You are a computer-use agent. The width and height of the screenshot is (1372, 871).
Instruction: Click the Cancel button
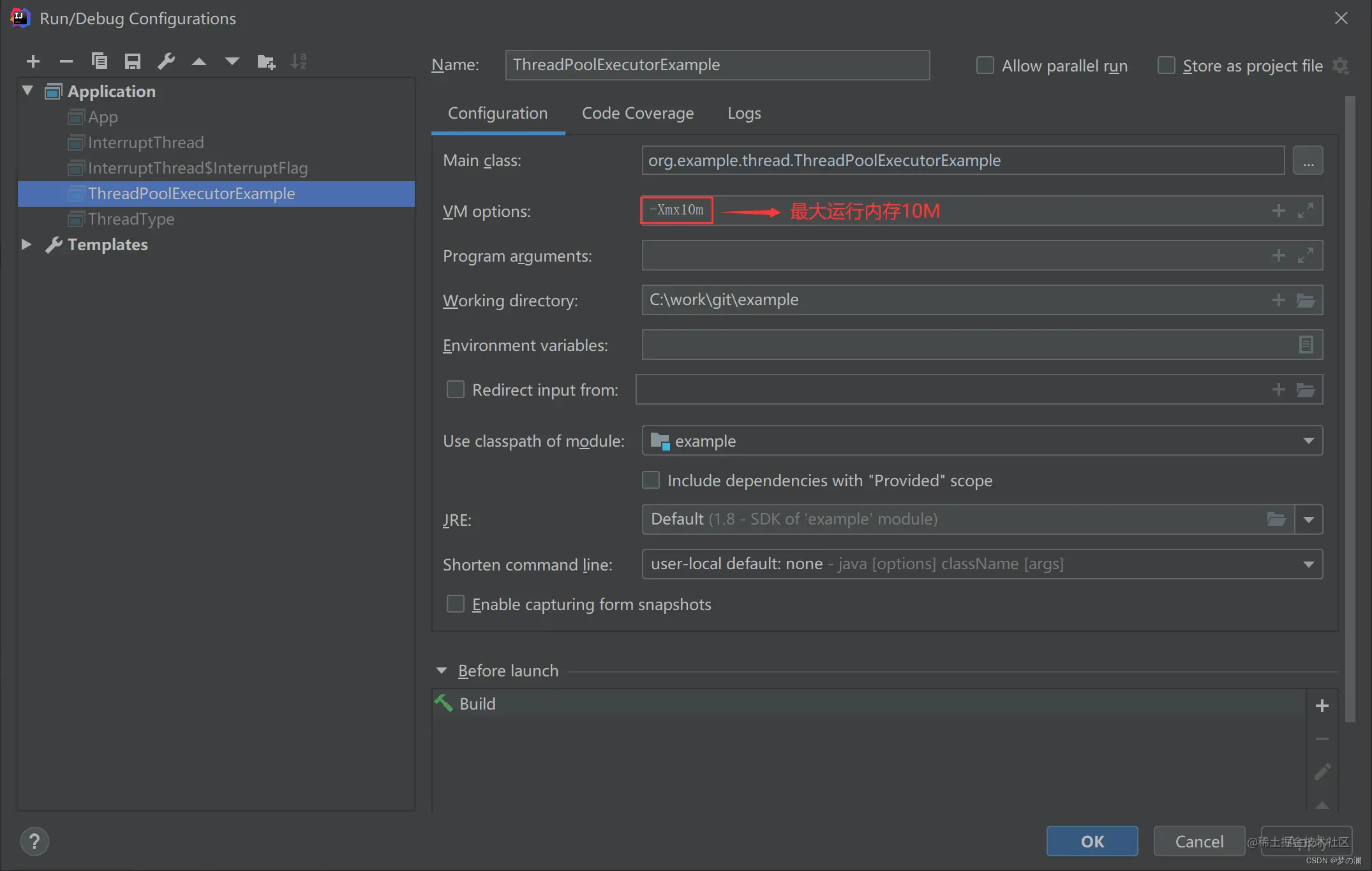(x=1198, y=841)
